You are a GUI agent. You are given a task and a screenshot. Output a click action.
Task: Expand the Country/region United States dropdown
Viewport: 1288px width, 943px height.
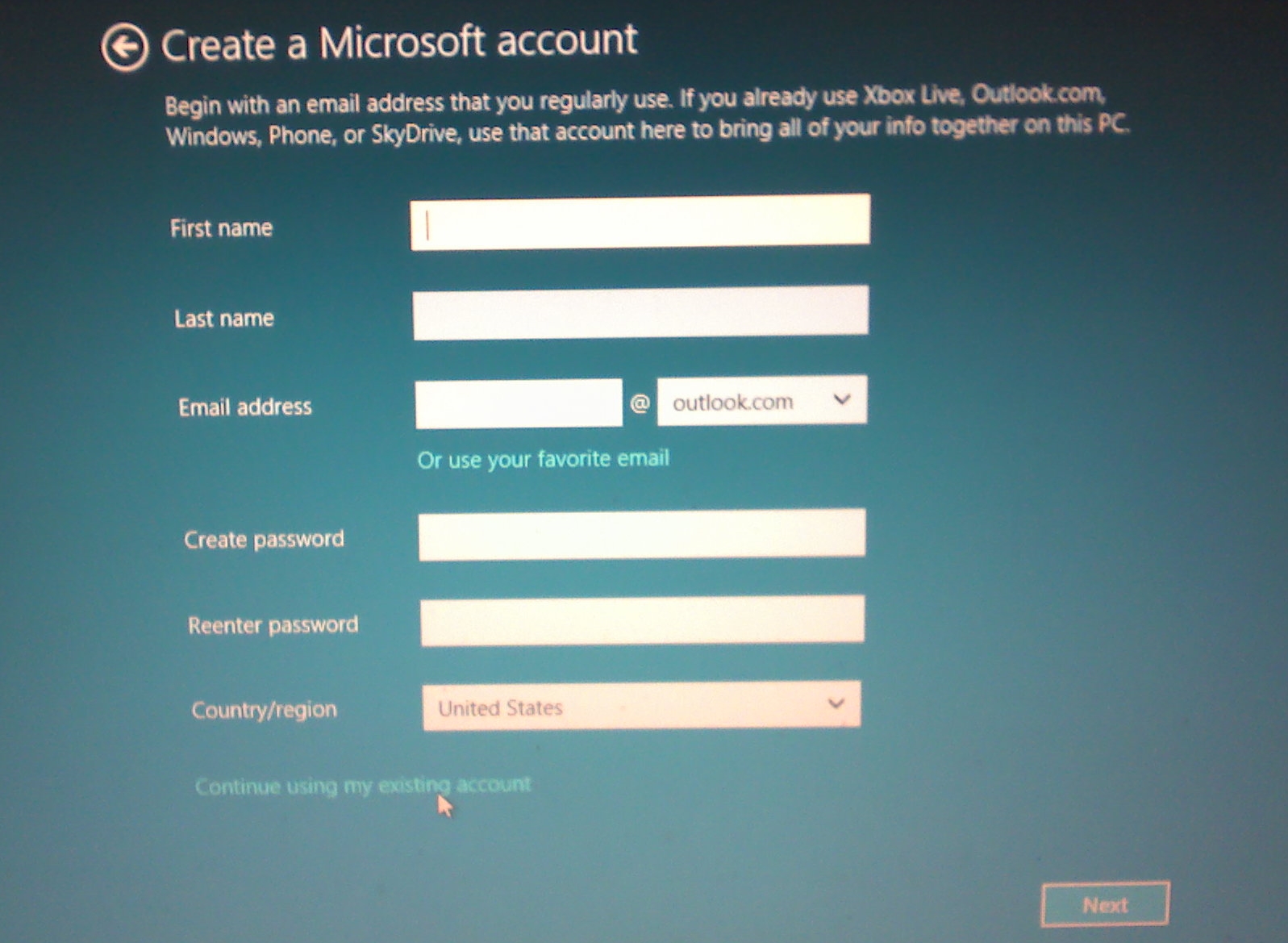(x=642, y=706)
